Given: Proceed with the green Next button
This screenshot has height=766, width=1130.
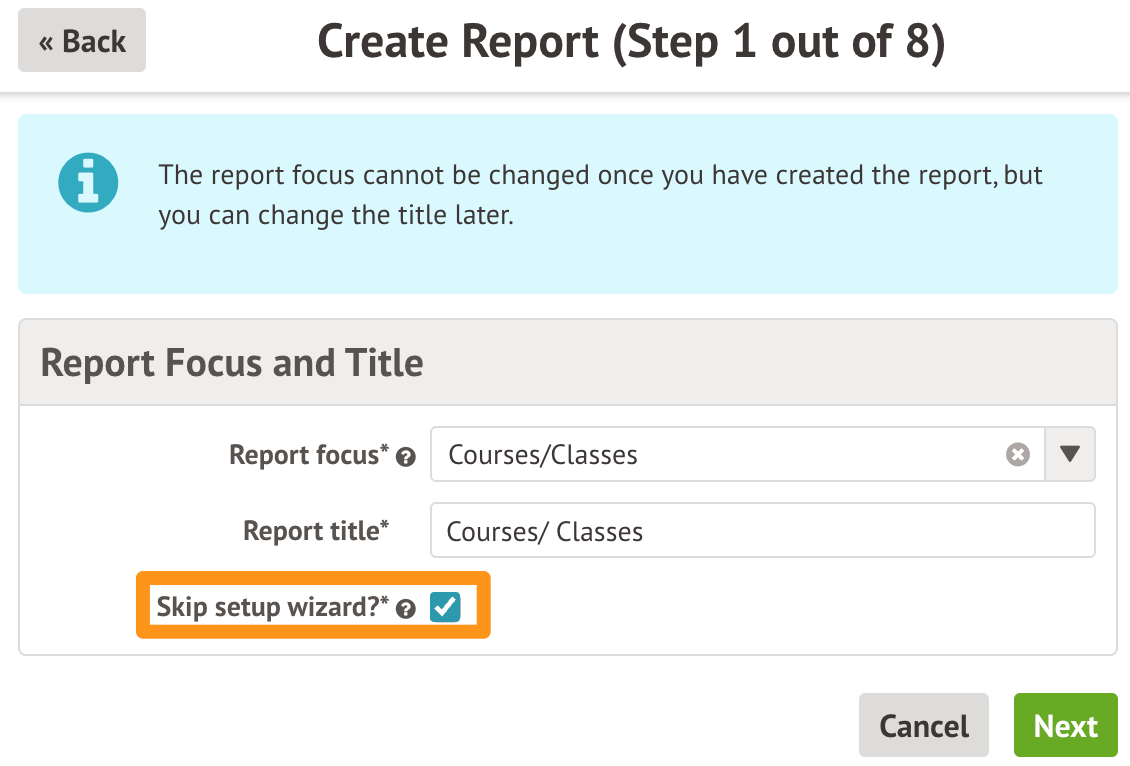Looking at the screenshot, I should click(x=1065, y=725).
